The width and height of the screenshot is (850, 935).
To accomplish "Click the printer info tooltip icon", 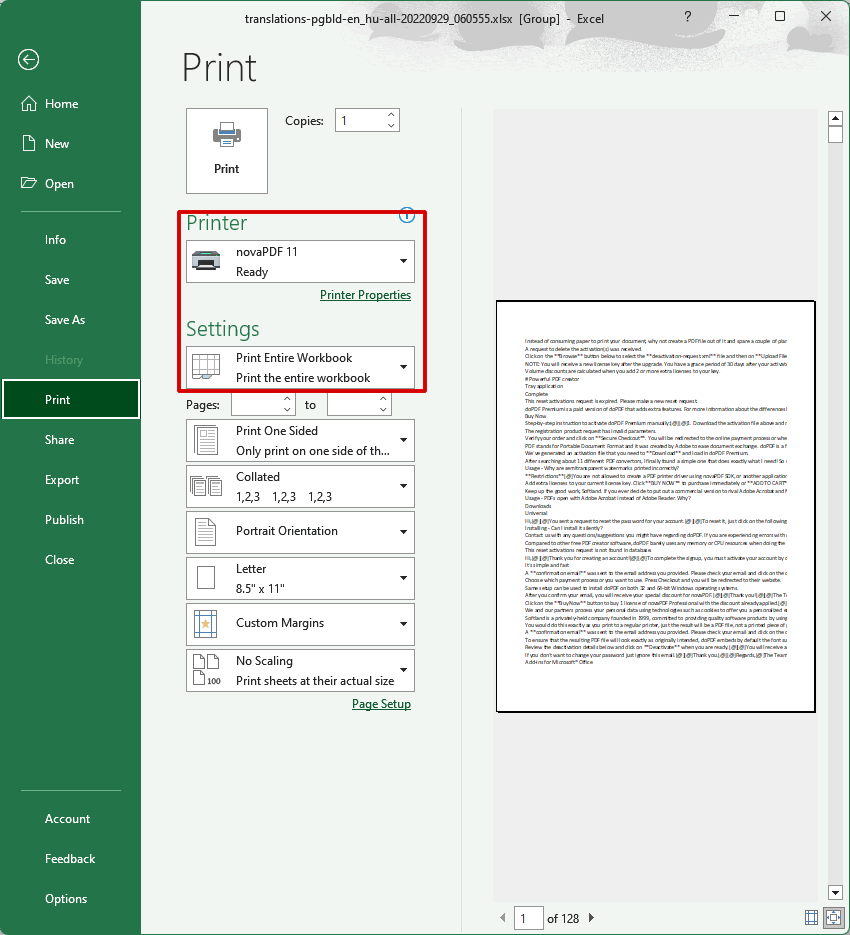I will pyautogui.click(x=407, y=215).
